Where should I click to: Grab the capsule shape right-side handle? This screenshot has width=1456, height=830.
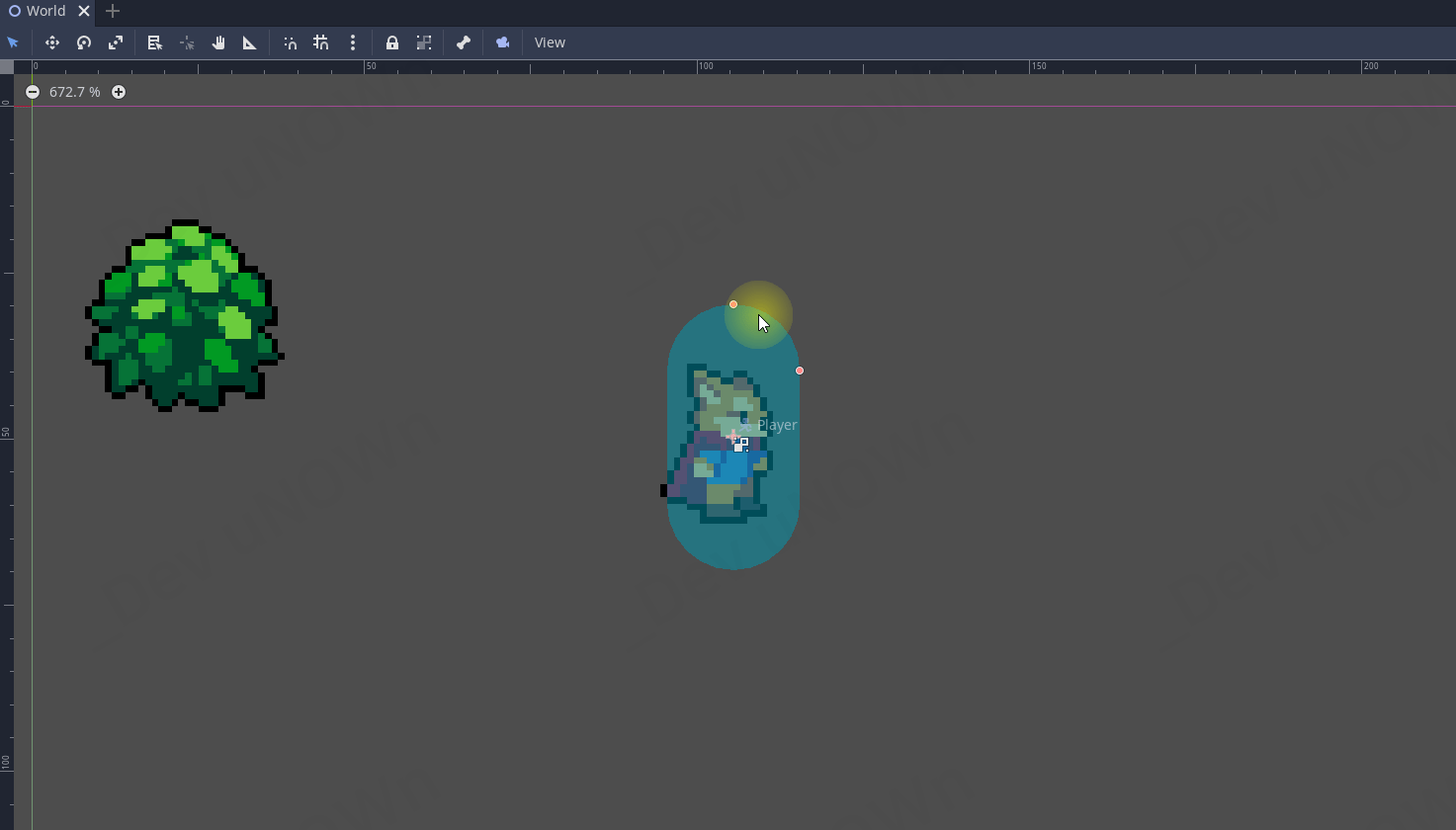(x=800, y=371)
